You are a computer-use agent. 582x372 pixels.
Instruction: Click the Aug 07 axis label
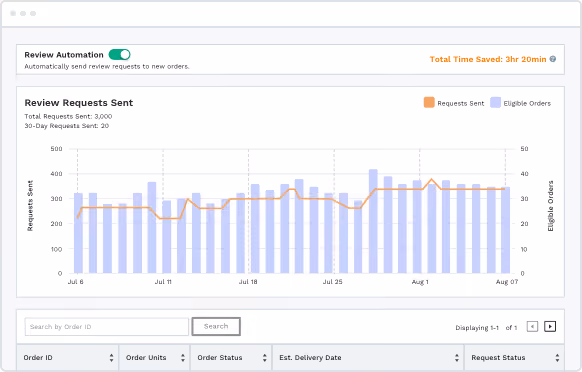507,282
